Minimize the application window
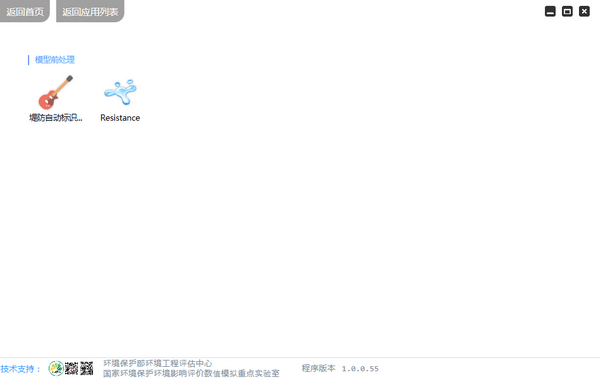This screenshot has height=379, width=600. click(x=550, y=11)
